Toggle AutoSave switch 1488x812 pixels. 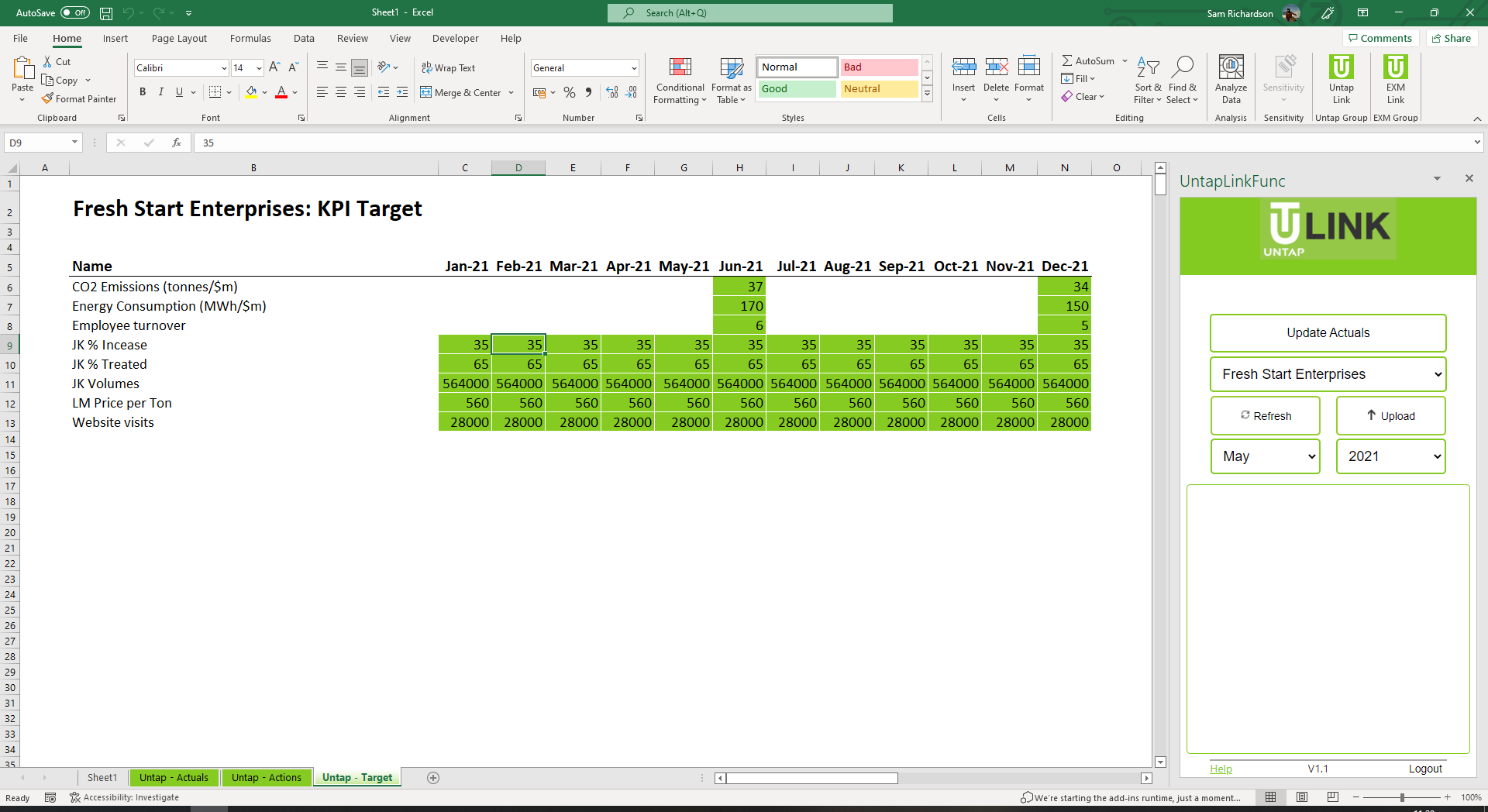(75, 13)
